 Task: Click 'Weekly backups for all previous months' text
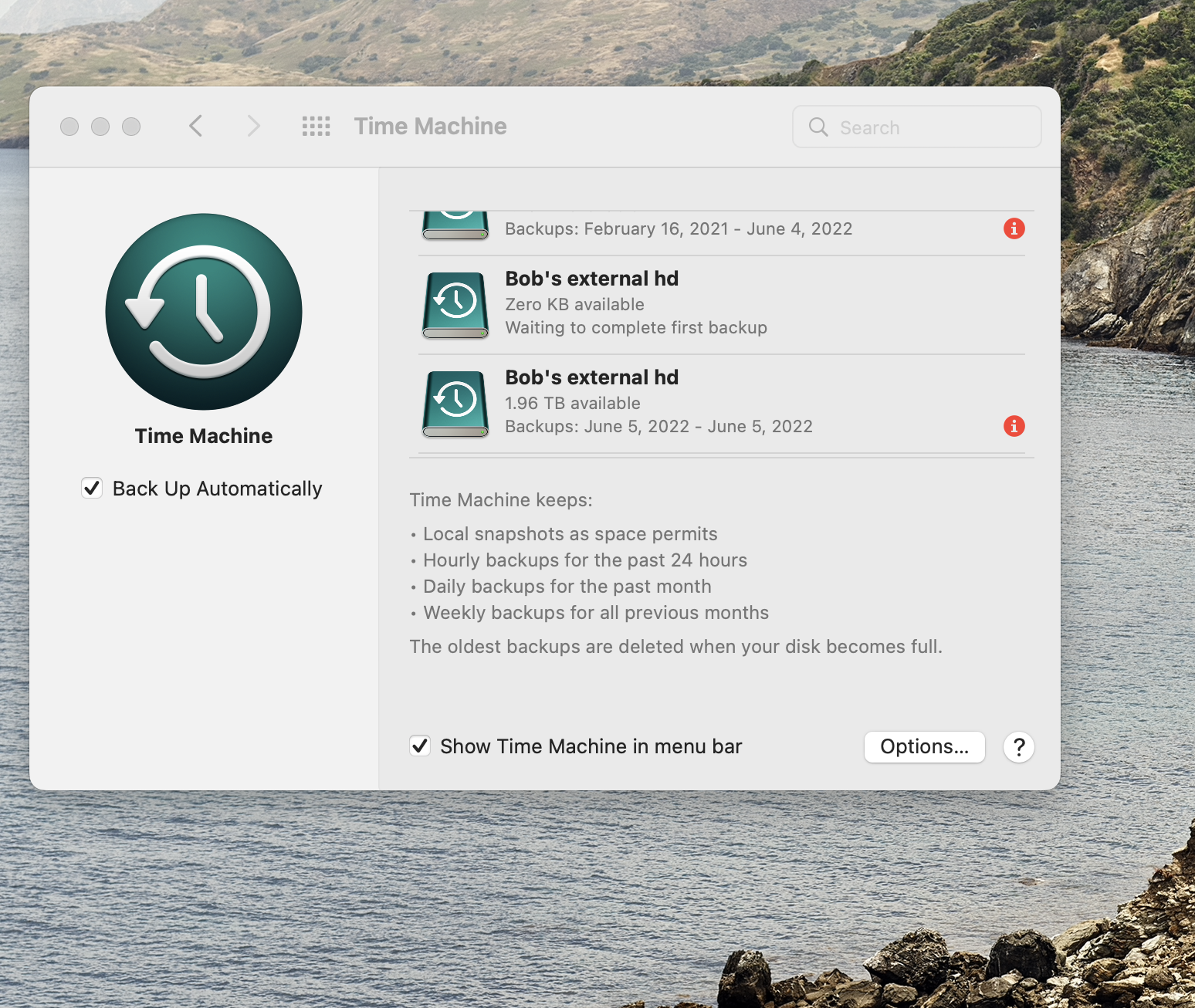point(596,613)
